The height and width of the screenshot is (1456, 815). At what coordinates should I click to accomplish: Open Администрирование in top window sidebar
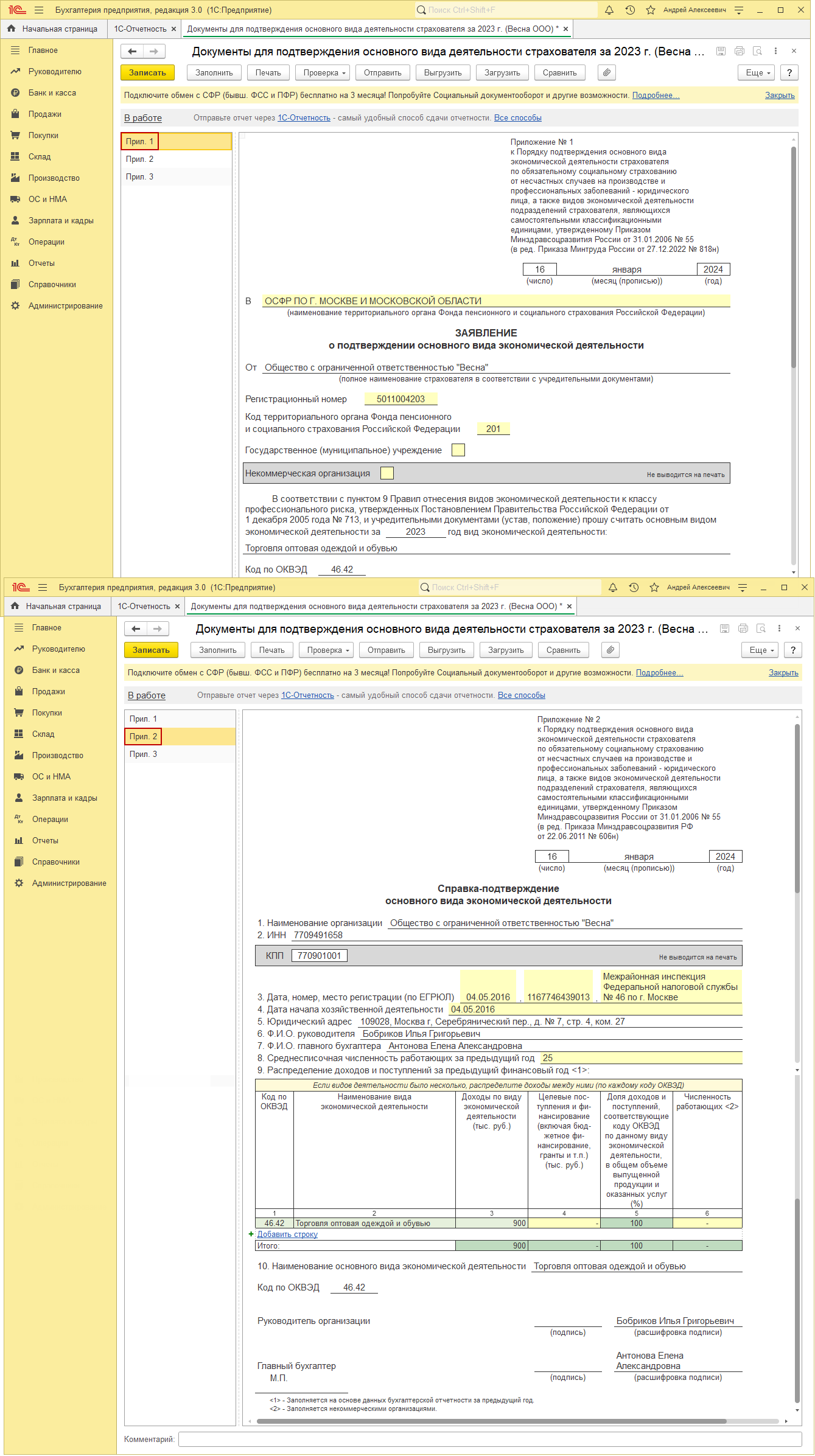65,305
